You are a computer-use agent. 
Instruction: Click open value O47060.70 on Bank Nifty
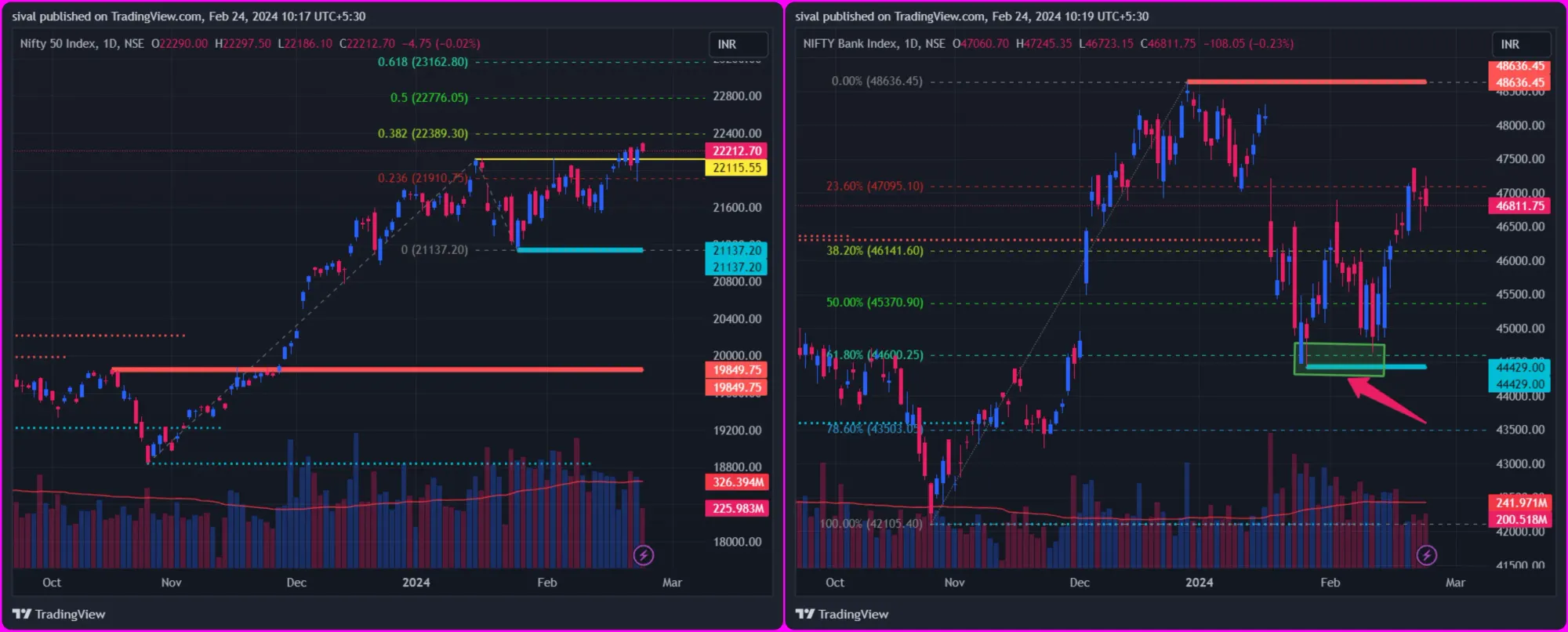tap(981, 44)
